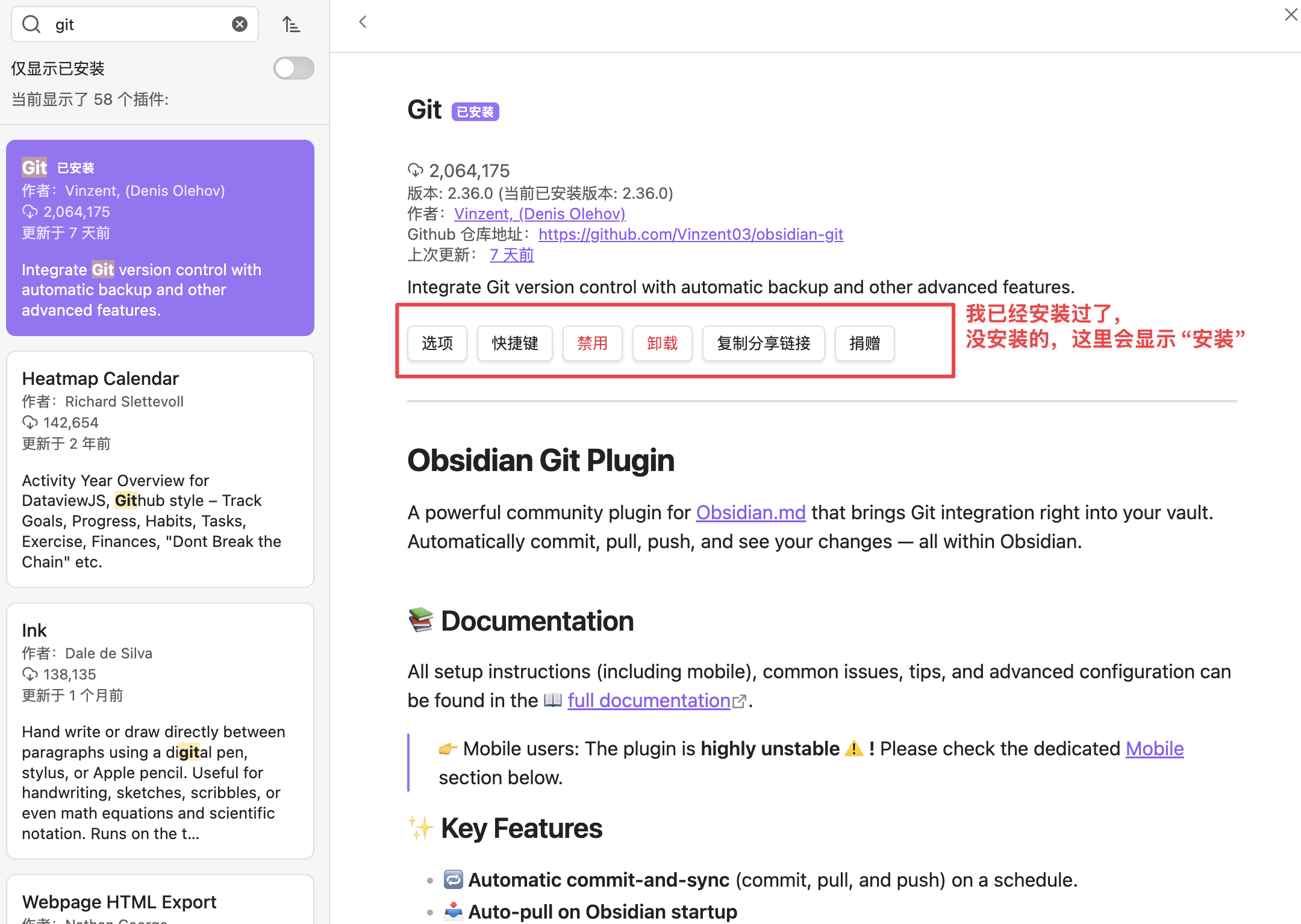
Task: Disable the plugin via 禁用 button
Action: [x=593, y=343]
